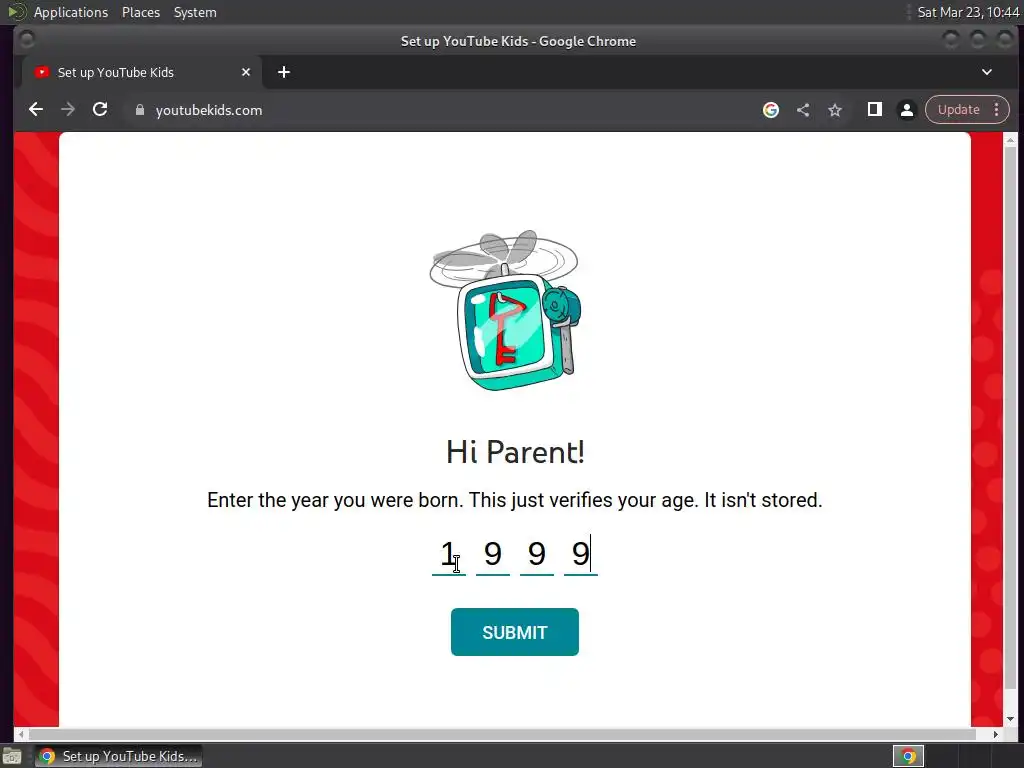Click the Update button in Chrome
This screenshot has width=1024, height=768.
pyautogui.click(x=959, y=110)
